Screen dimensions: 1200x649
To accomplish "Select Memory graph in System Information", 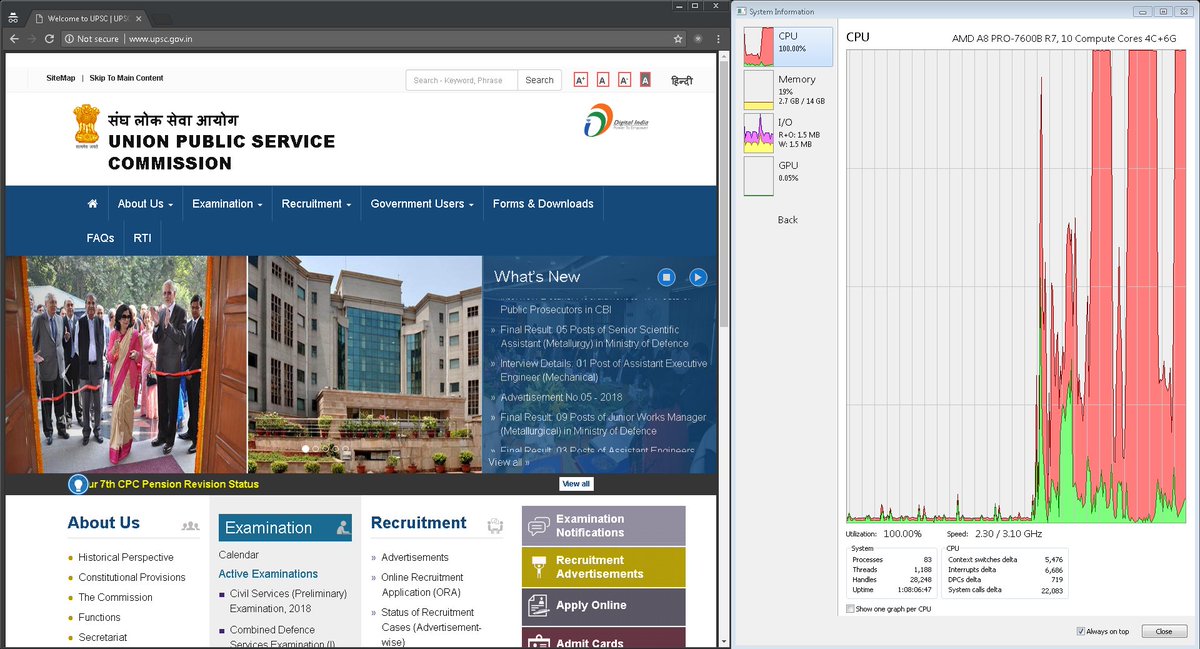I will [x=788, y=89].
